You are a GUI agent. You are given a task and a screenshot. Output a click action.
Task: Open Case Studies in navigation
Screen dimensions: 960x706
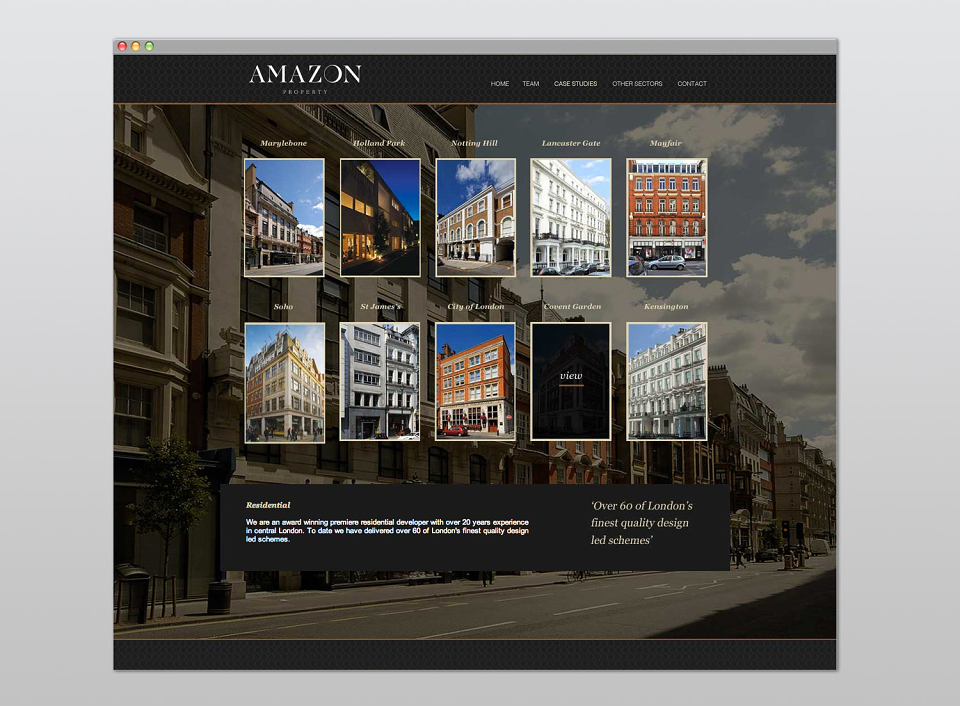576,84
